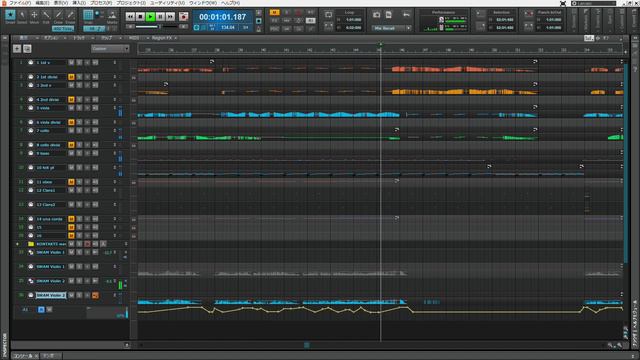Click the track icon of 13 Clars2

[31, 204]
